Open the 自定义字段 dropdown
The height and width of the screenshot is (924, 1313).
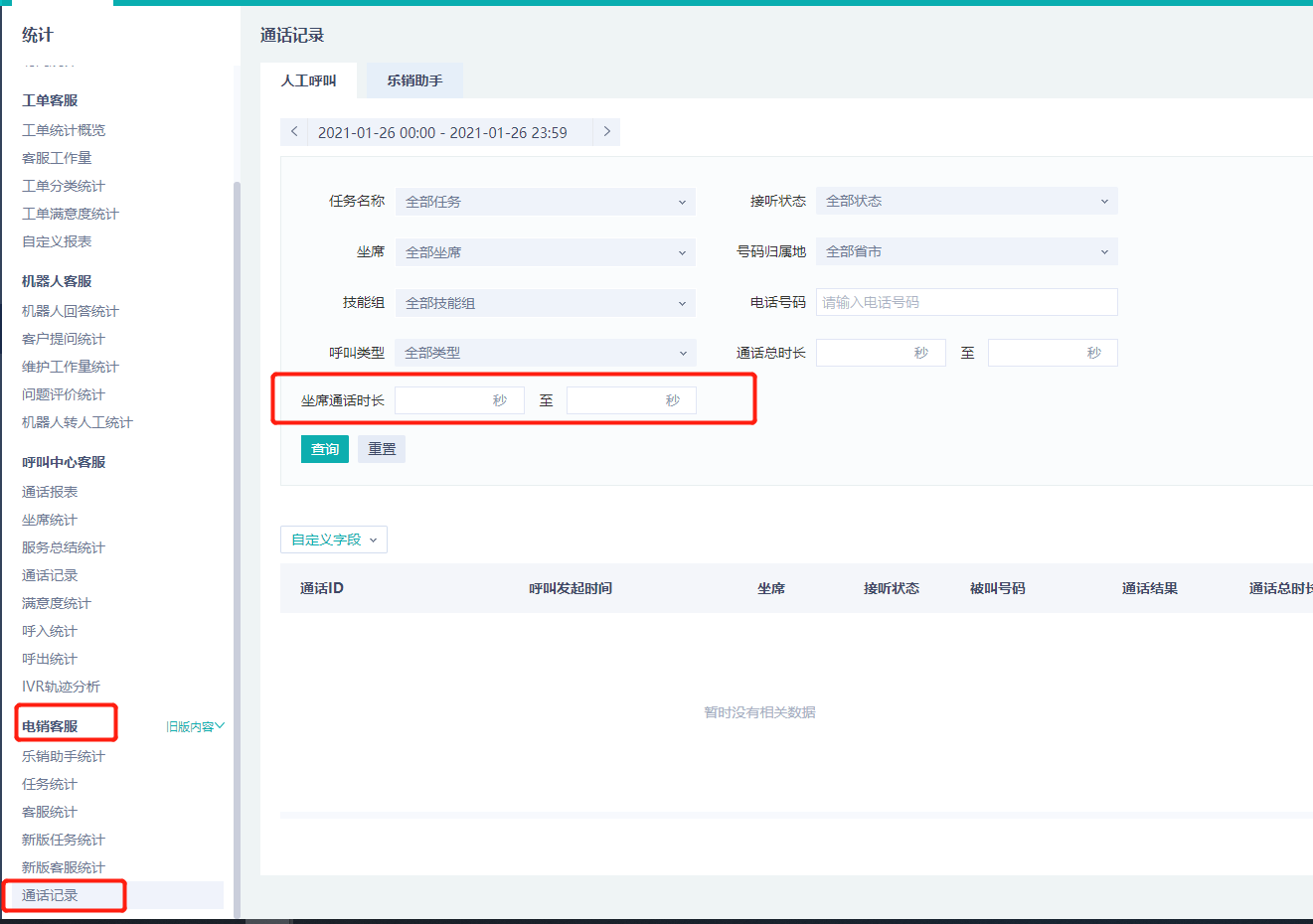point(334,539)
